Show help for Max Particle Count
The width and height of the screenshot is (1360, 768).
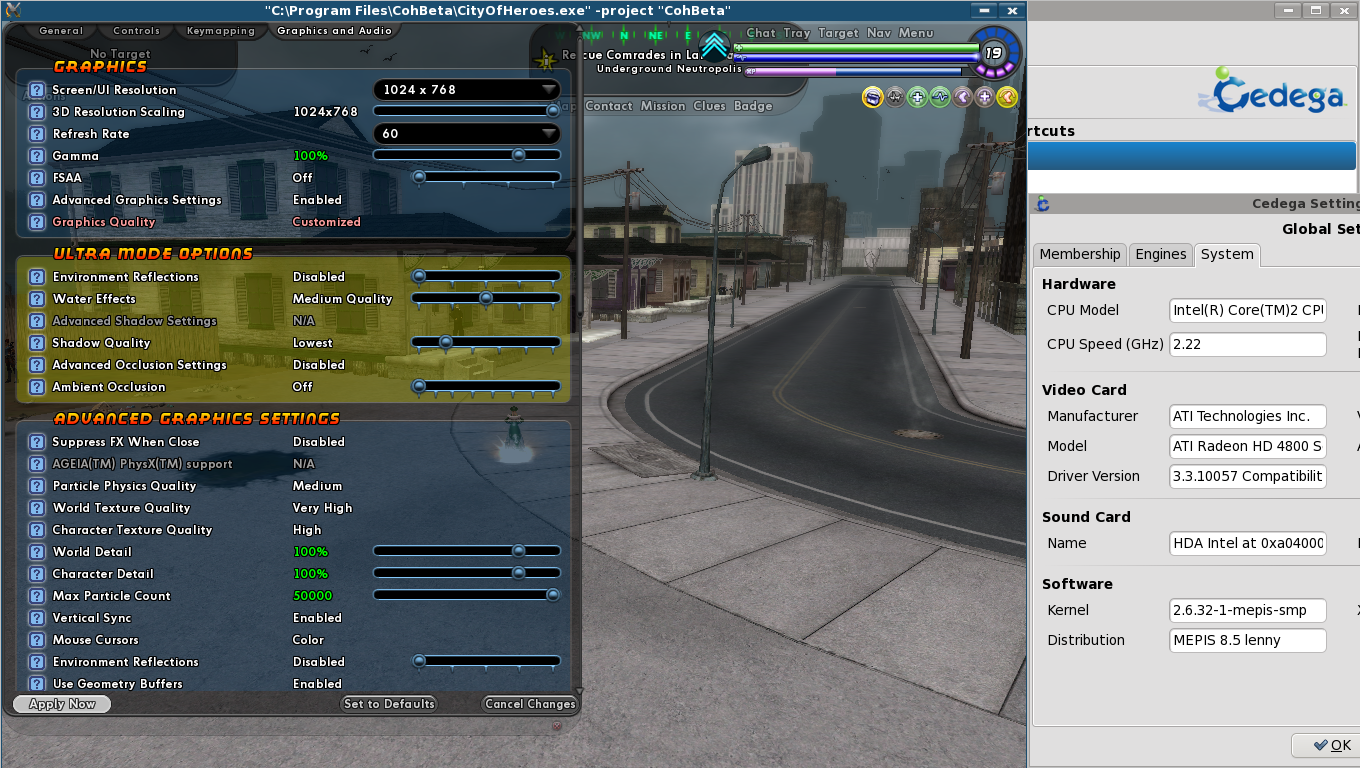pyautogui.click(x=37, y=596)
